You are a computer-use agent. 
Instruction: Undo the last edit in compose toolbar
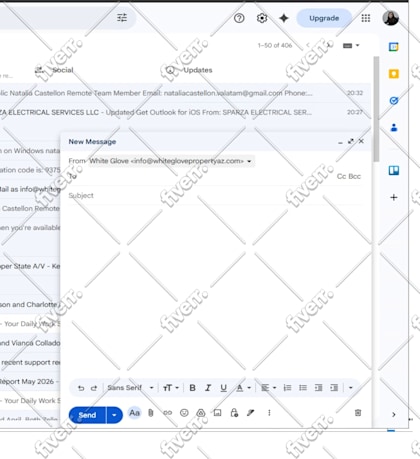click(80, 388)
